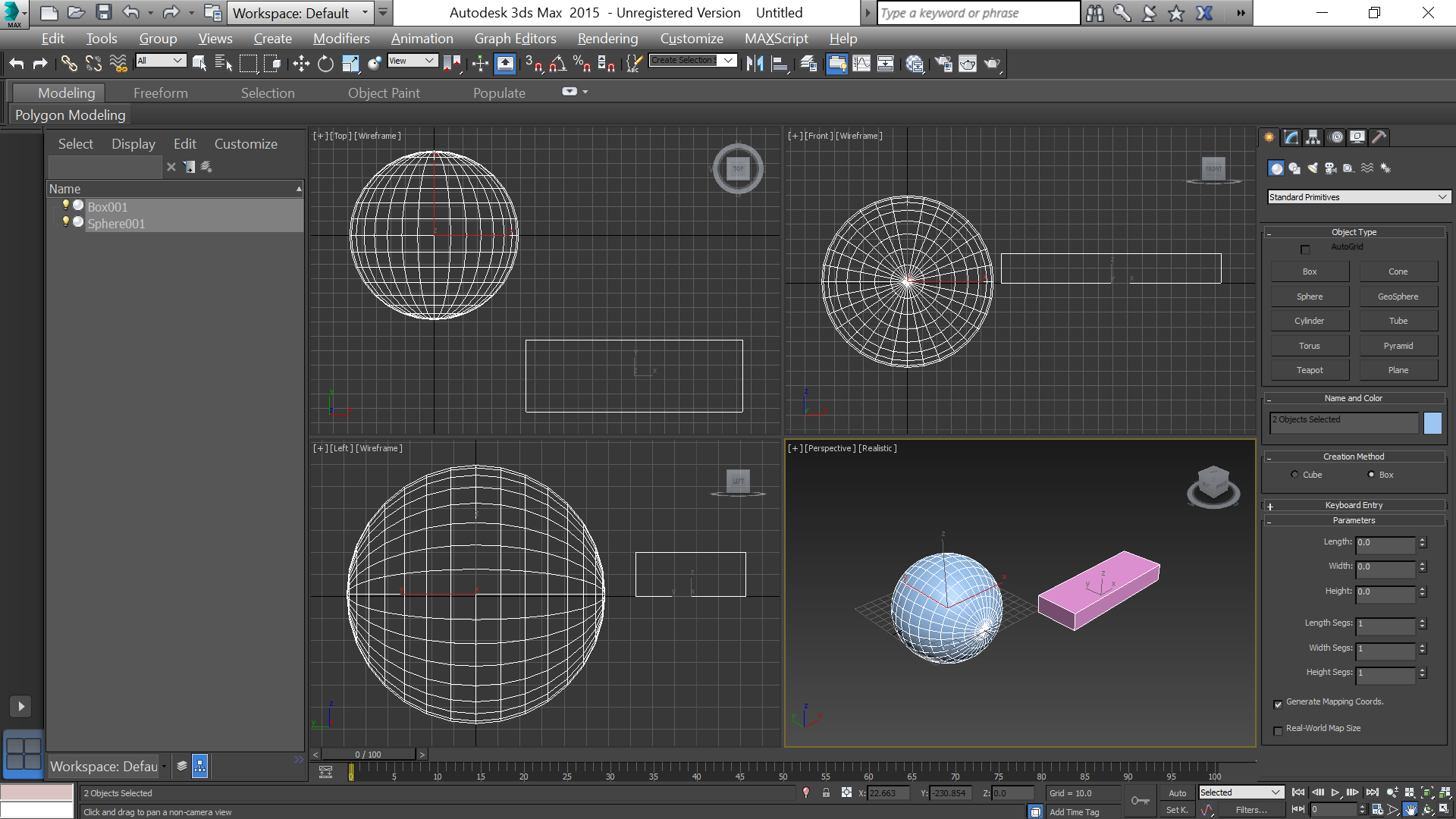Enable Generate Mapping Coords checkbox
The image size is (1456, 819).
pos(1278,702)
